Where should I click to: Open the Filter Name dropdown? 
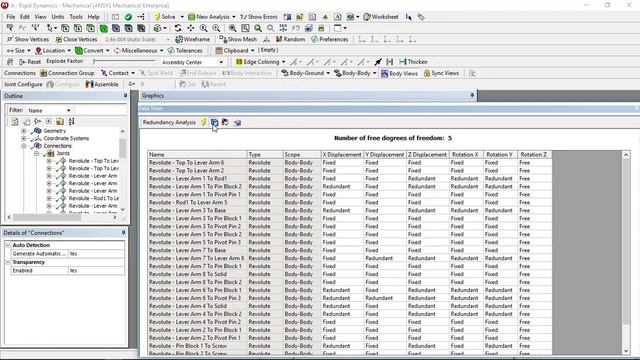tap(69, 110)
